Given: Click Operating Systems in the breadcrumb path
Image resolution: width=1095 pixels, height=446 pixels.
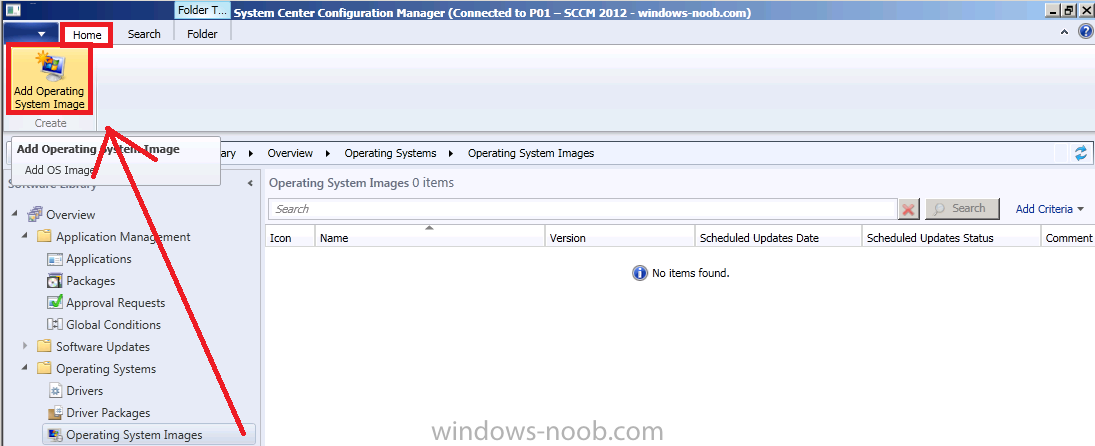Looking at the screenshot, I should (390, 153).
